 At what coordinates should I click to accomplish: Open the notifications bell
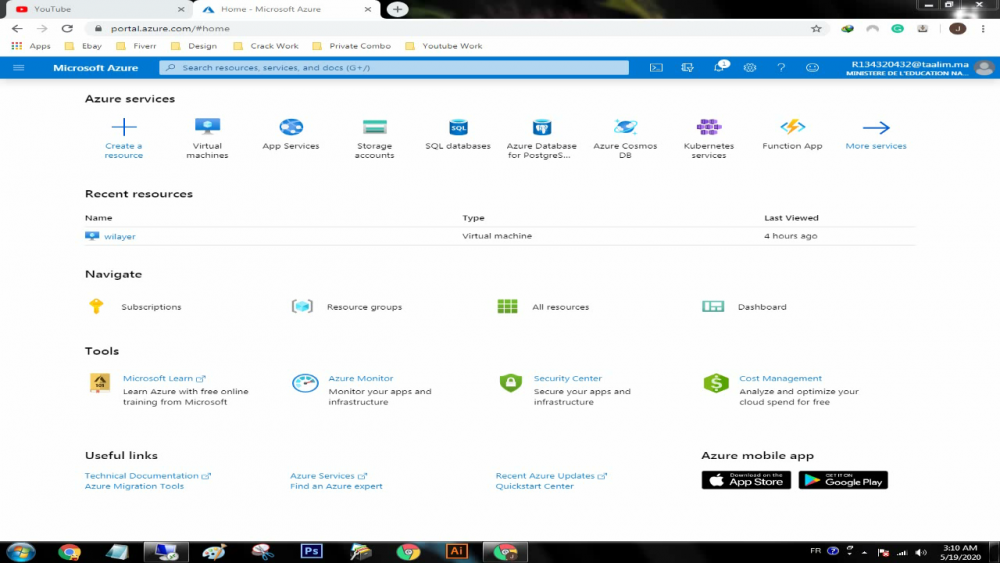point(719,68)
